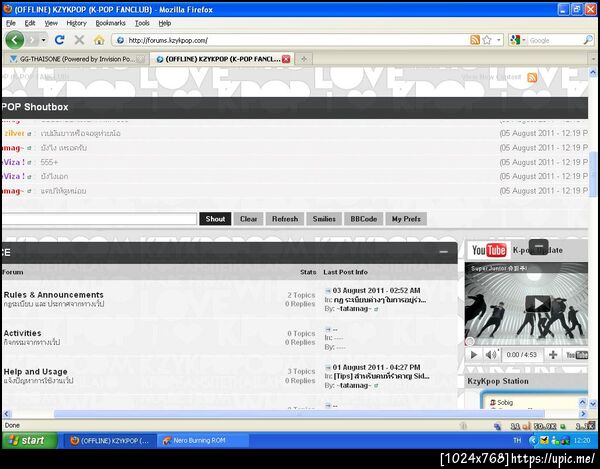
Task: Mute the video with speaker icon
Action: point(491,355)
